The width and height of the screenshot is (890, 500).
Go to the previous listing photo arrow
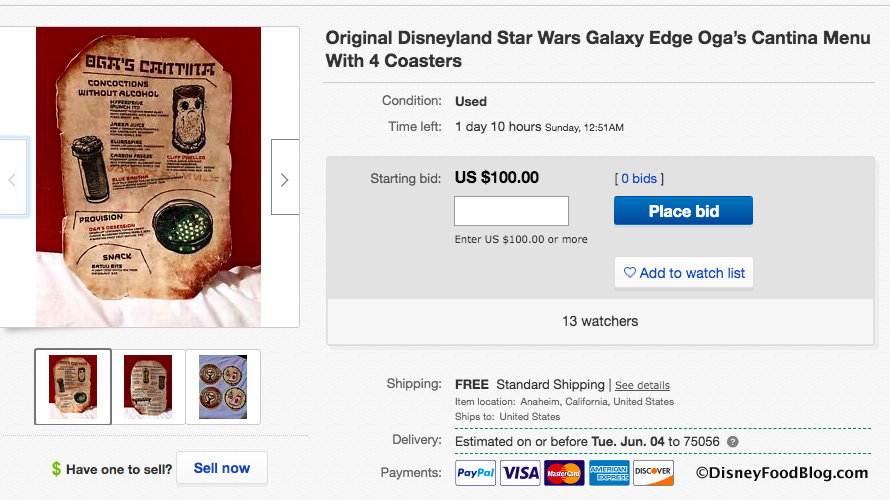pyautogui.click(x=13, y=180)
